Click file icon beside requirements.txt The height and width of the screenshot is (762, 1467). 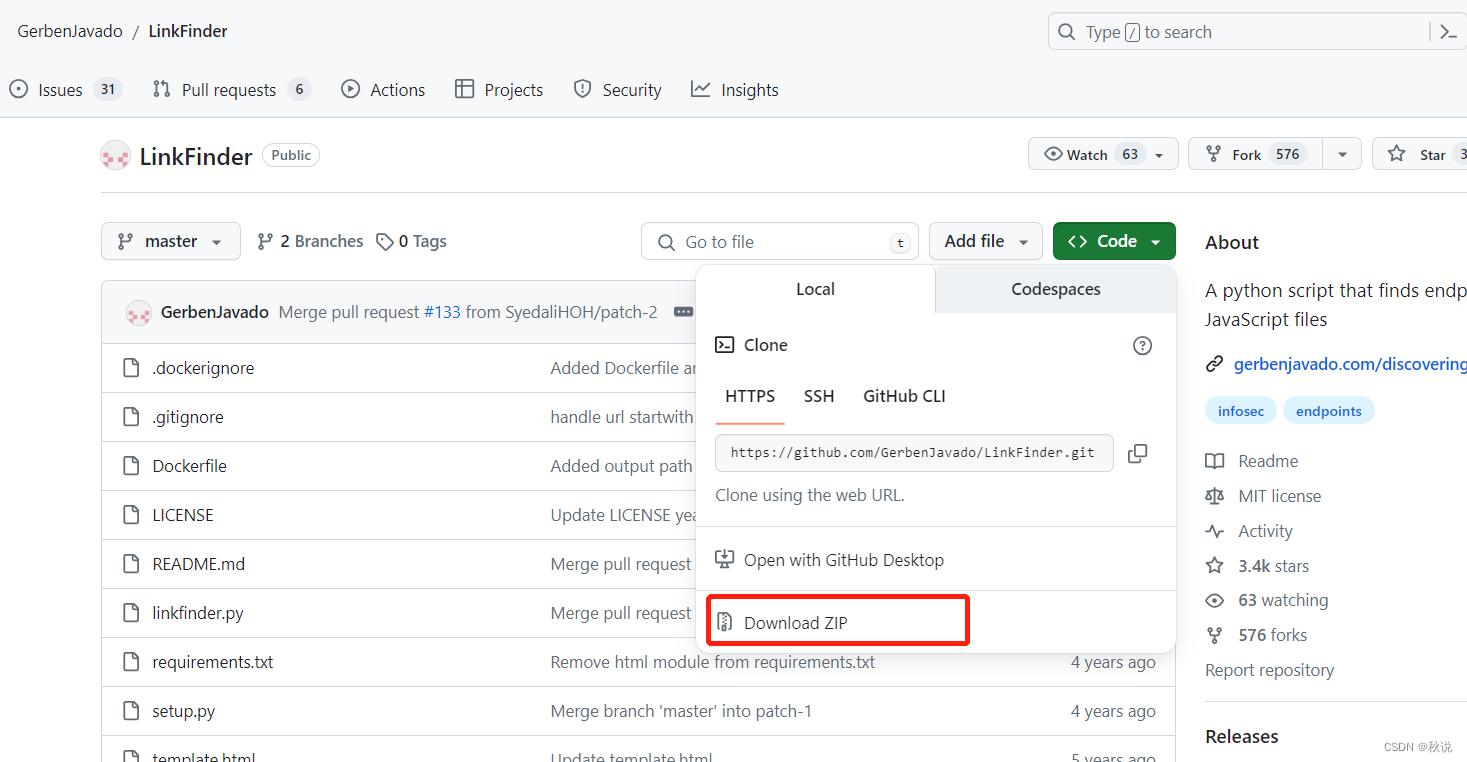point(131,662)
